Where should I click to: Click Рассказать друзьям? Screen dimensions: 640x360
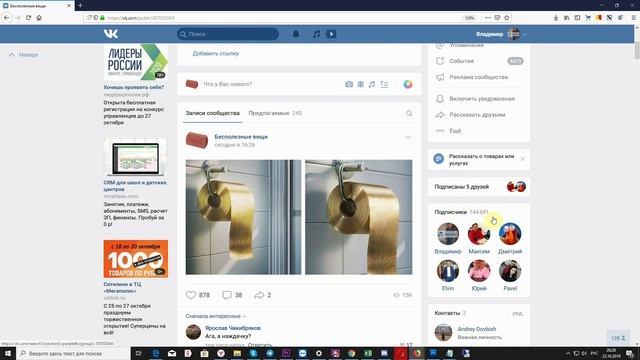[478, 115]
